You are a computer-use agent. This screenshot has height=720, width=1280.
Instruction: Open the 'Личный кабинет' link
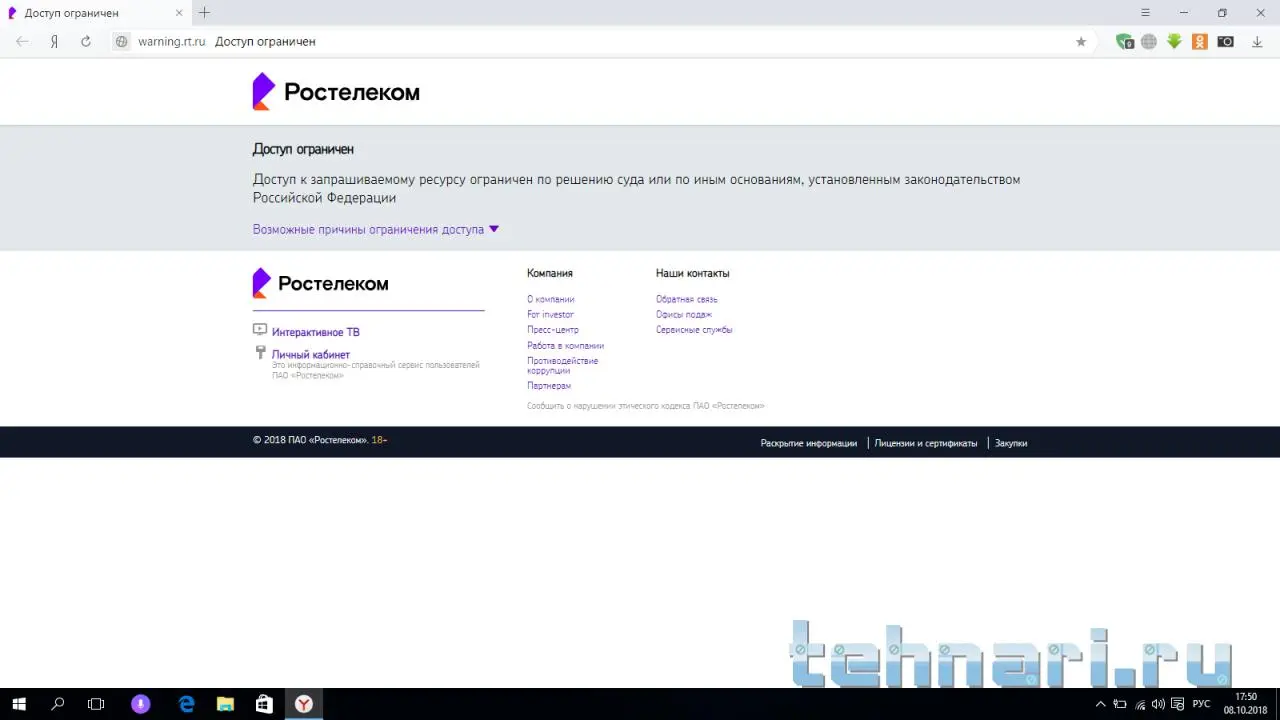coord(311,354)
